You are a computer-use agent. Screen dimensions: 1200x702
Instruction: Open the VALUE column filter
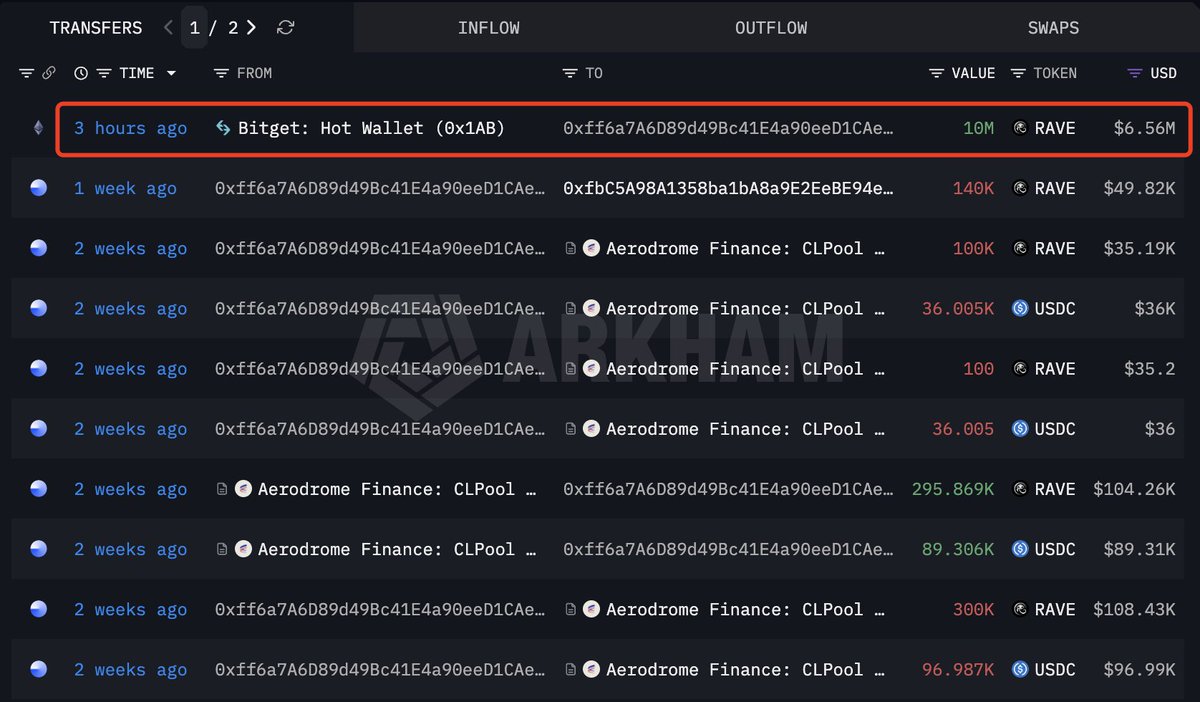[x=937, y=73]
